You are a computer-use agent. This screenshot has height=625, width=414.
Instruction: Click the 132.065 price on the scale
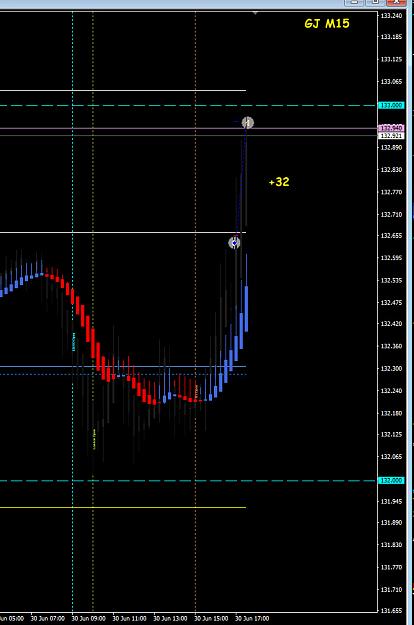pos(391,457)
